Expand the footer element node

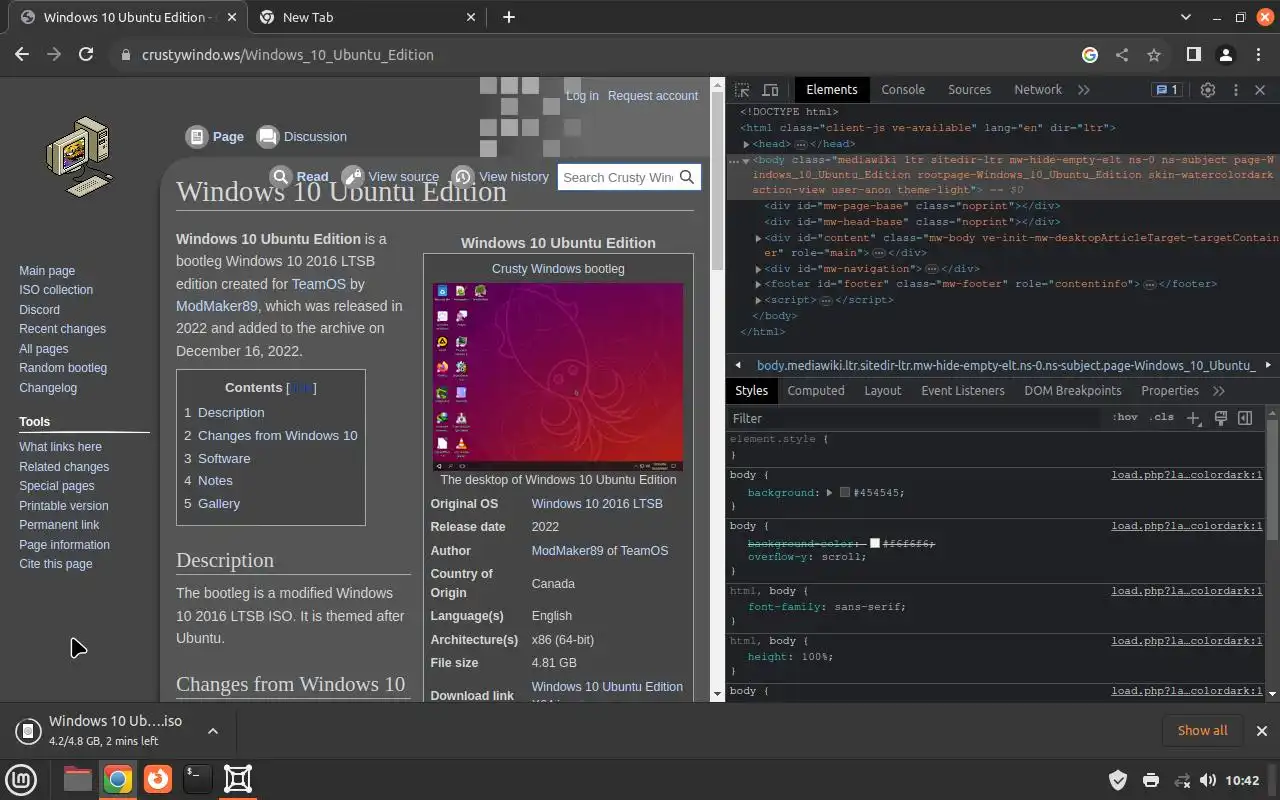click(x=758, y=285)
